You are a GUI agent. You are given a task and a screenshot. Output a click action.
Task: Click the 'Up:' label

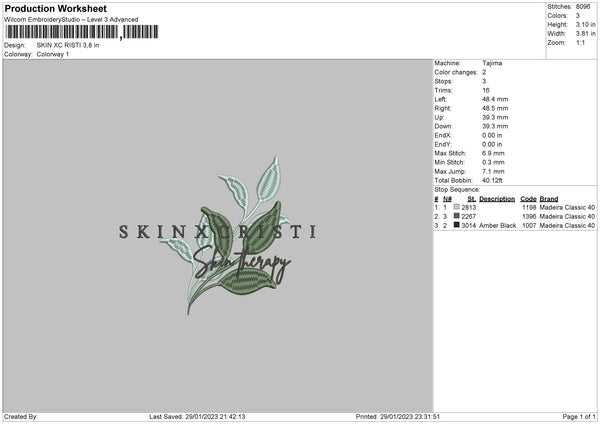(439, 117)
